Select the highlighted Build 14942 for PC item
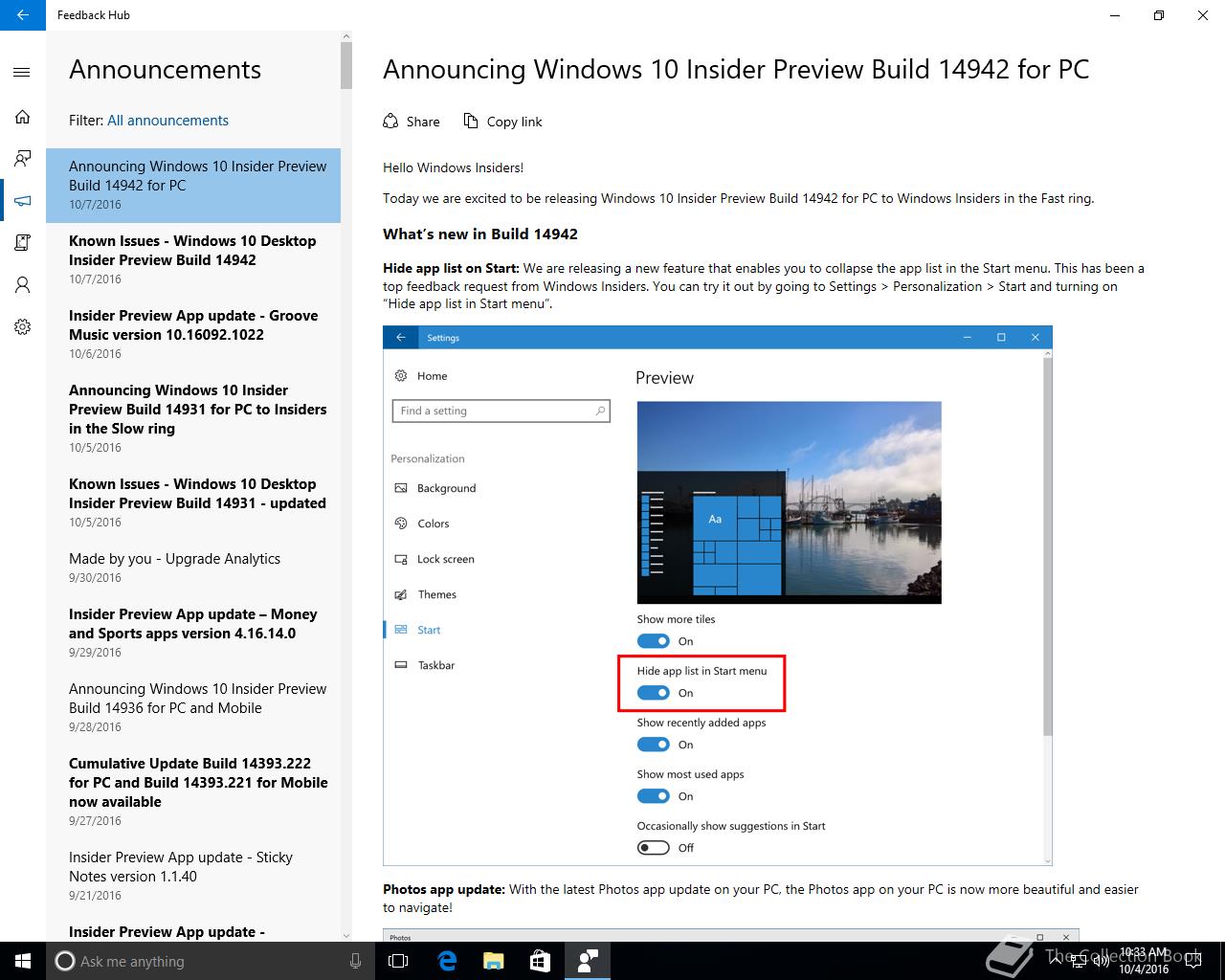Image resolution: width=1225 pixels, height=980 pixels. click(193, 186)
